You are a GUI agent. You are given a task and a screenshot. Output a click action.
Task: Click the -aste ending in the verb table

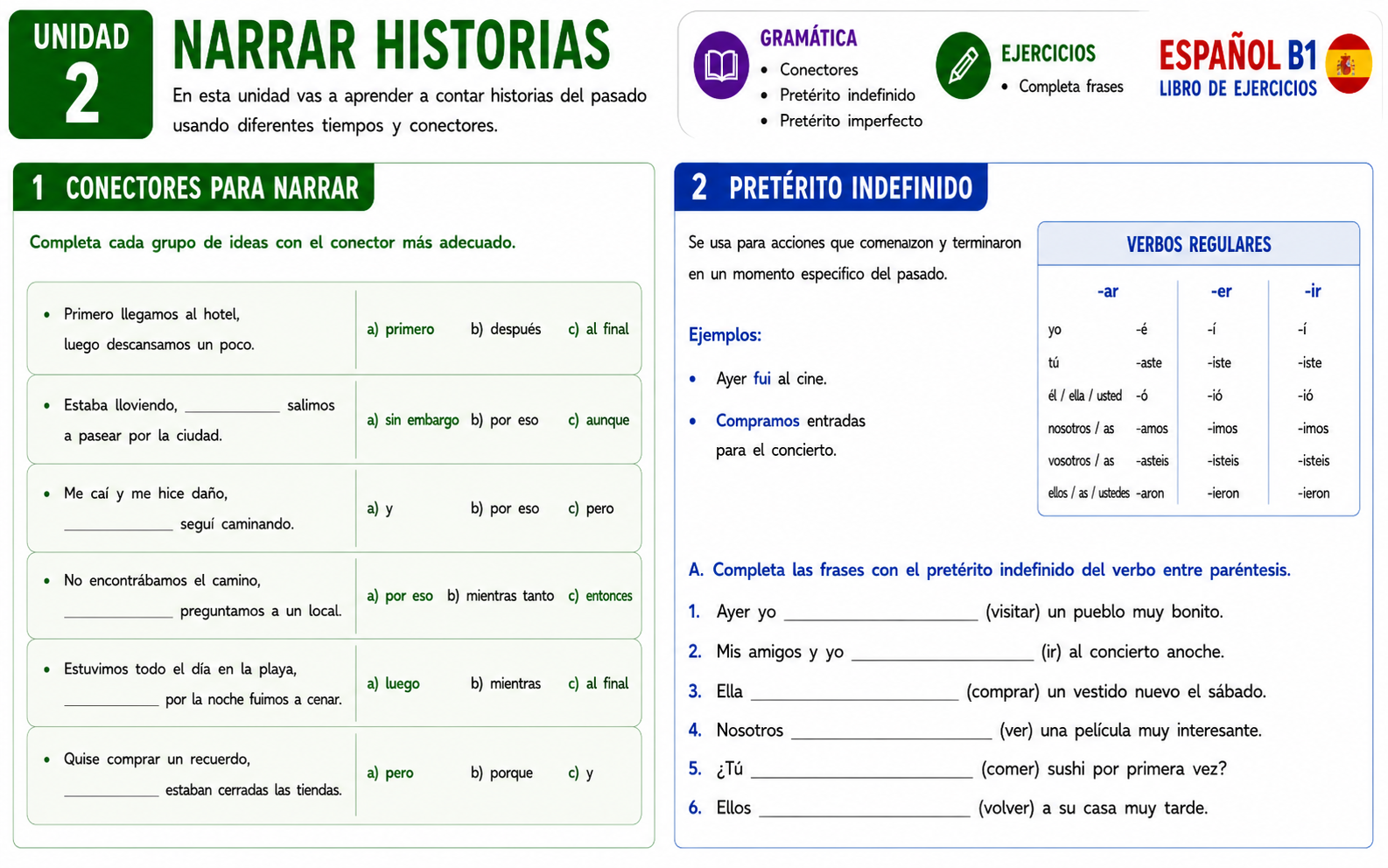(1149, 363)
